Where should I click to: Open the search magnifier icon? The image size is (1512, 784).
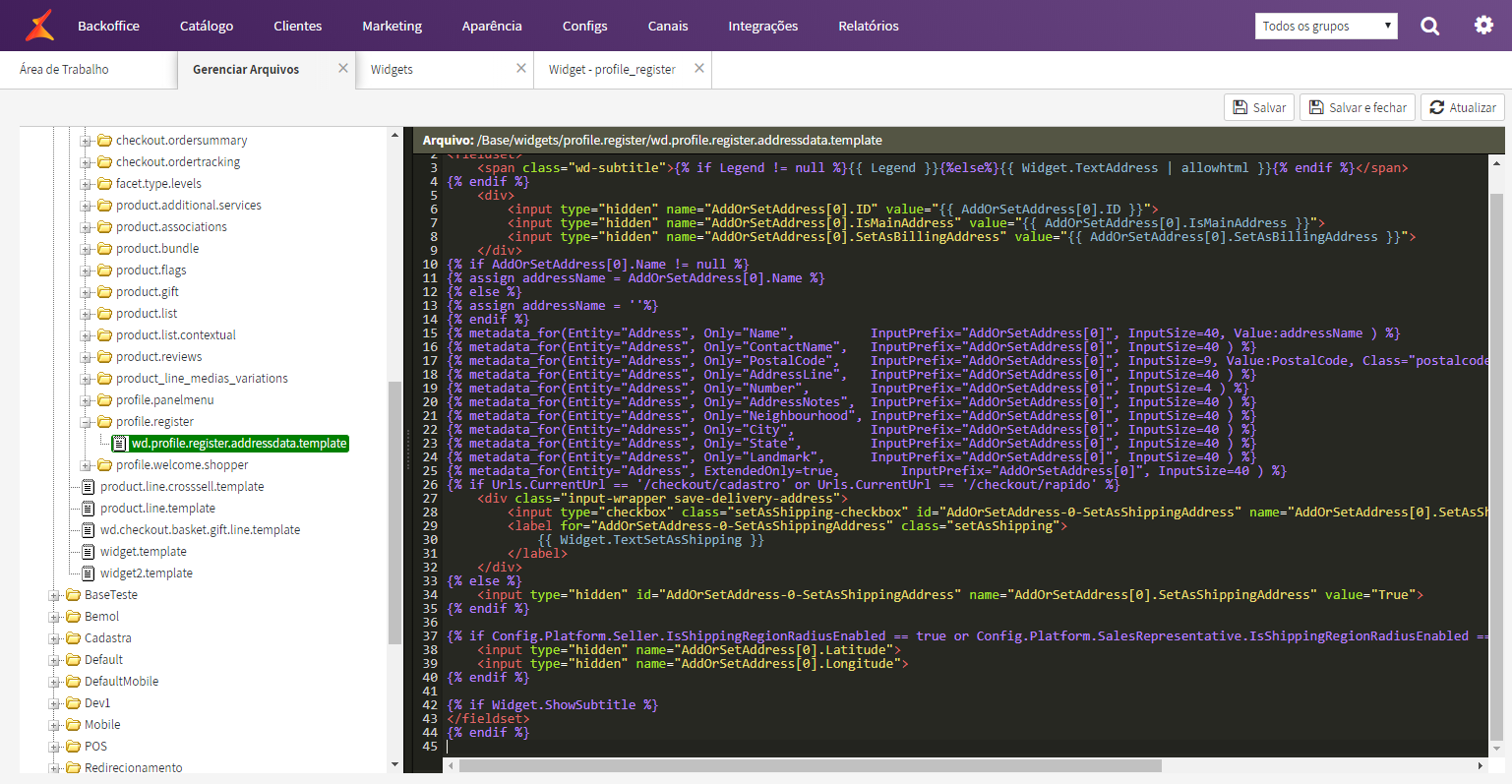coord(1430,26)
